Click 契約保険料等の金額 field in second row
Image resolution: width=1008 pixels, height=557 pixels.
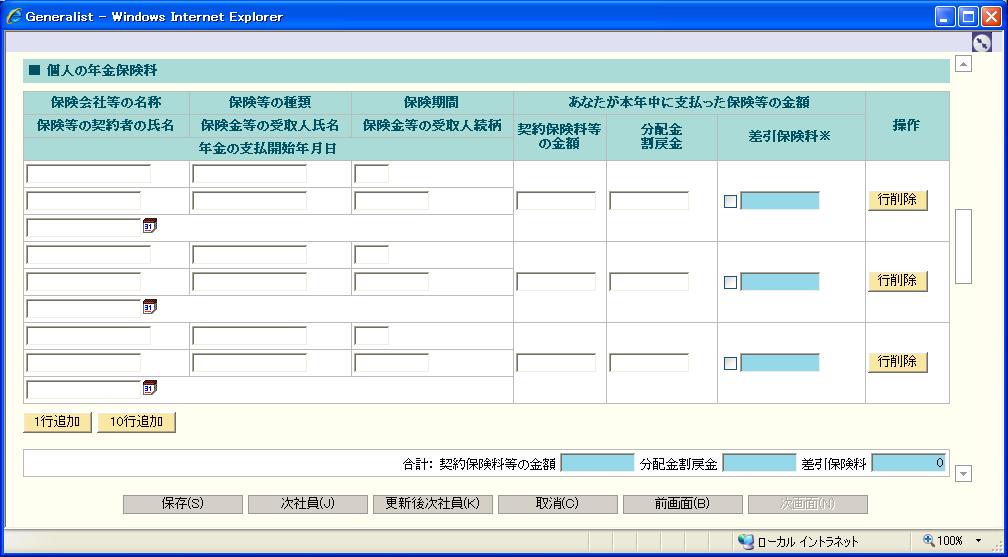click(x=556, y=282)
